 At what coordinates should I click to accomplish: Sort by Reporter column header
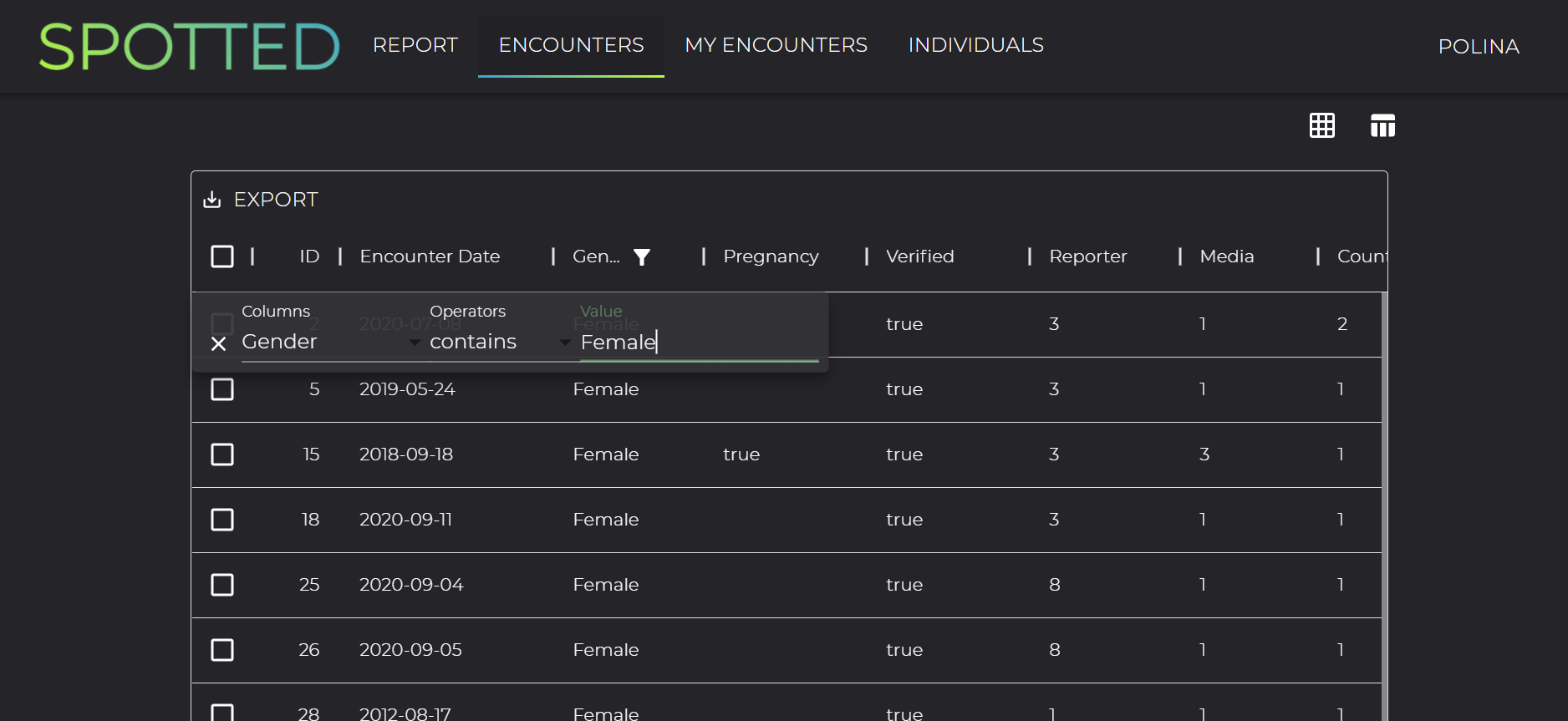point(1087,256)
